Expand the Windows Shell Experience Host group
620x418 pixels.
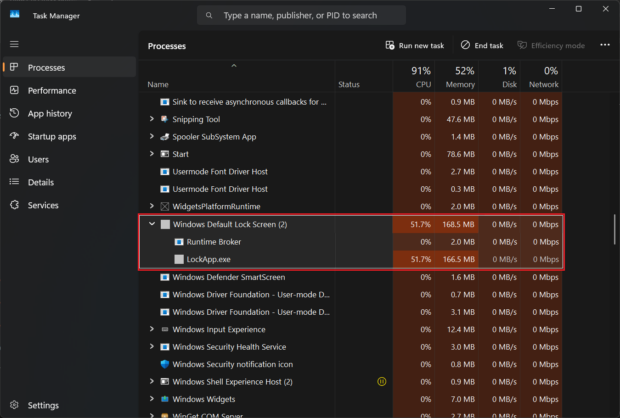pos(151,381)
